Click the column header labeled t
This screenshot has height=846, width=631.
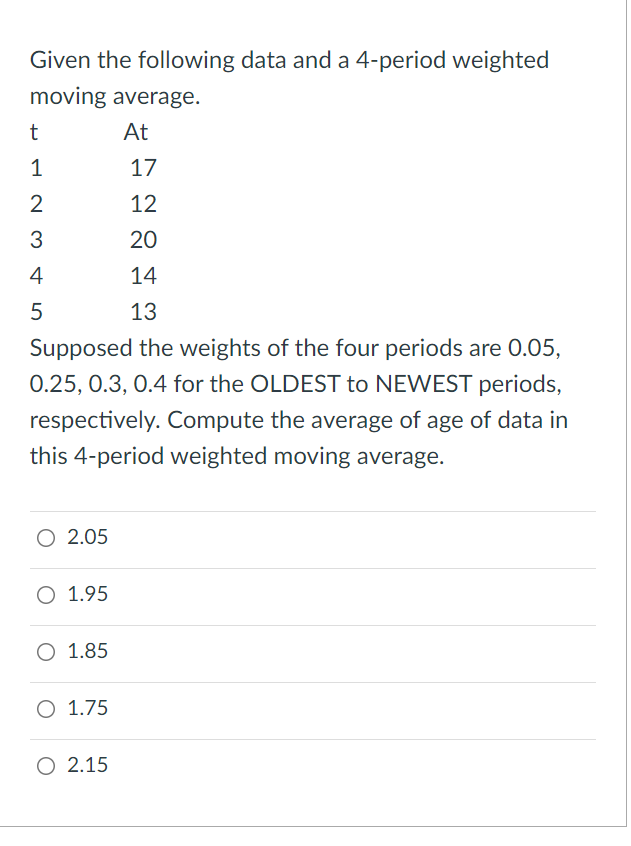pyautogui.click(x=34, y=131)
